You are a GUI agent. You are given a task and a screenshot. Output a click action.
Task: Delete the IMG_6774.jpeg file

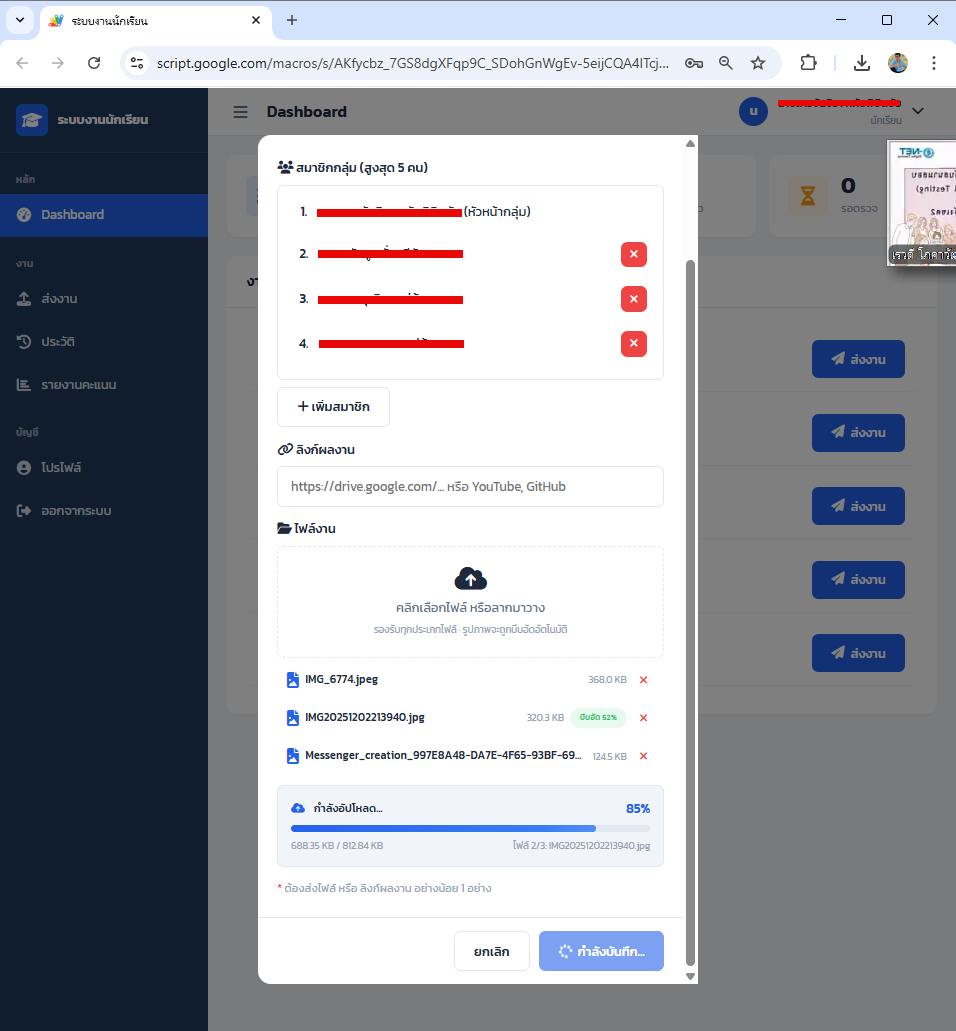644,680
